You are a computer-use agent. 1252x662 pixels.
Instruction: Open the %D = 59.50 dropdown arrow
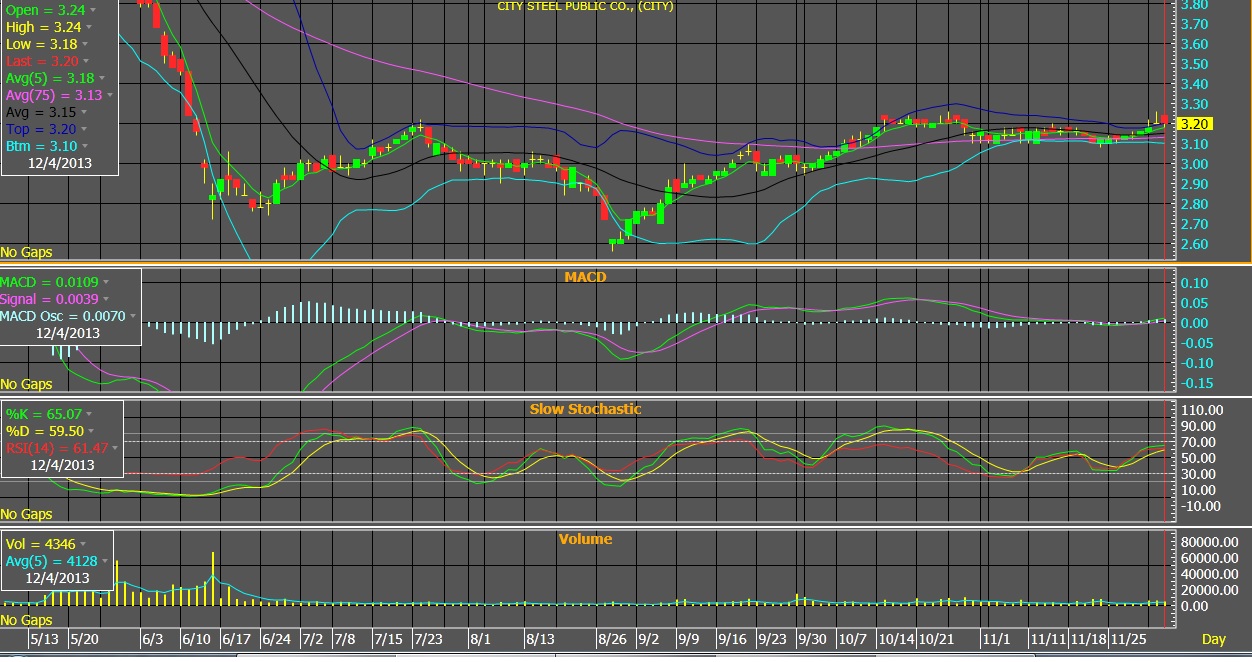90,431
